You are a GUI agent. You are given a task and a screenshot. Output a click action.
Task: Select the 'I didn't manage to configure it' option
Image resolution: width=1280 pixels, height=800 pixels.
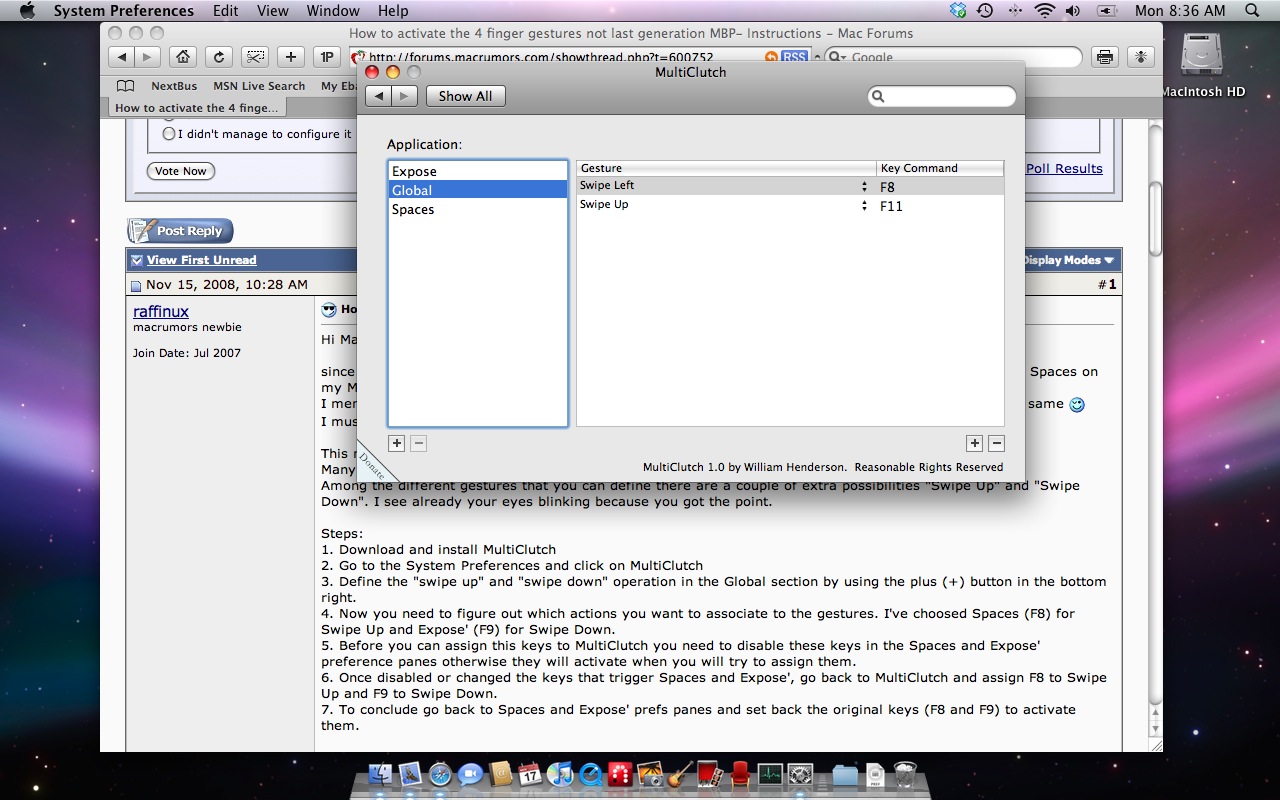(x=169, y=133)
